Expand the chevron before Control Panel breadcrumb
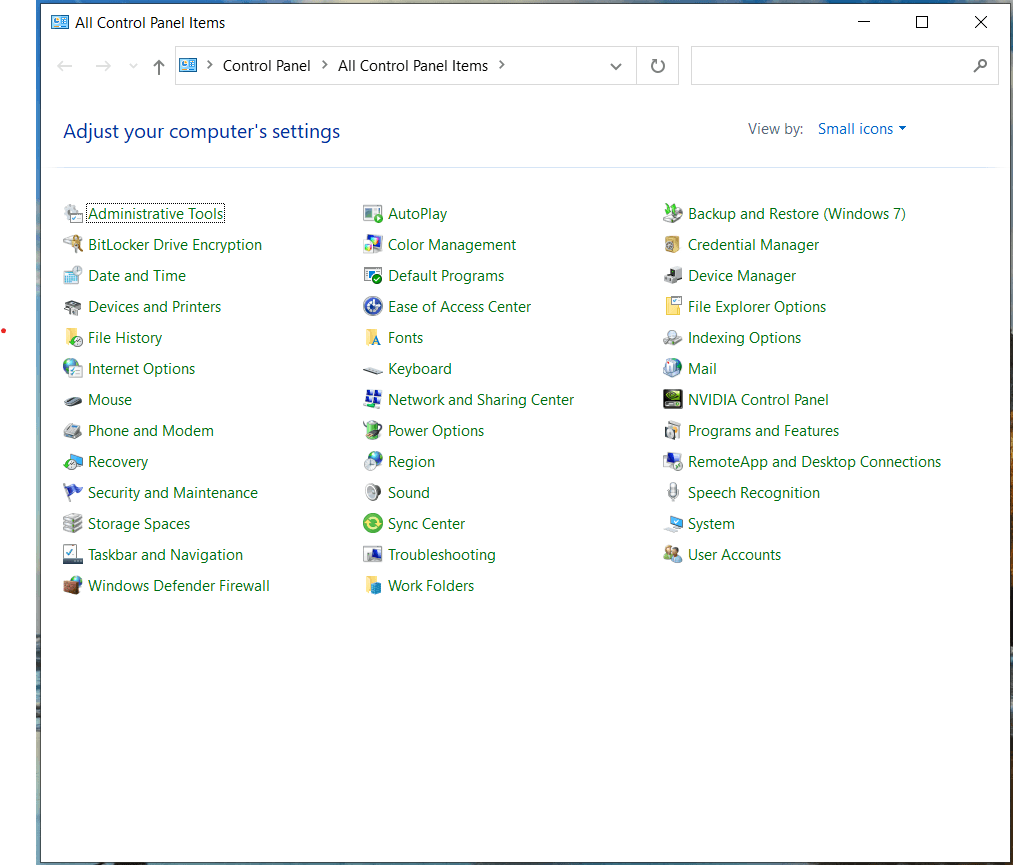 [209, 65]
